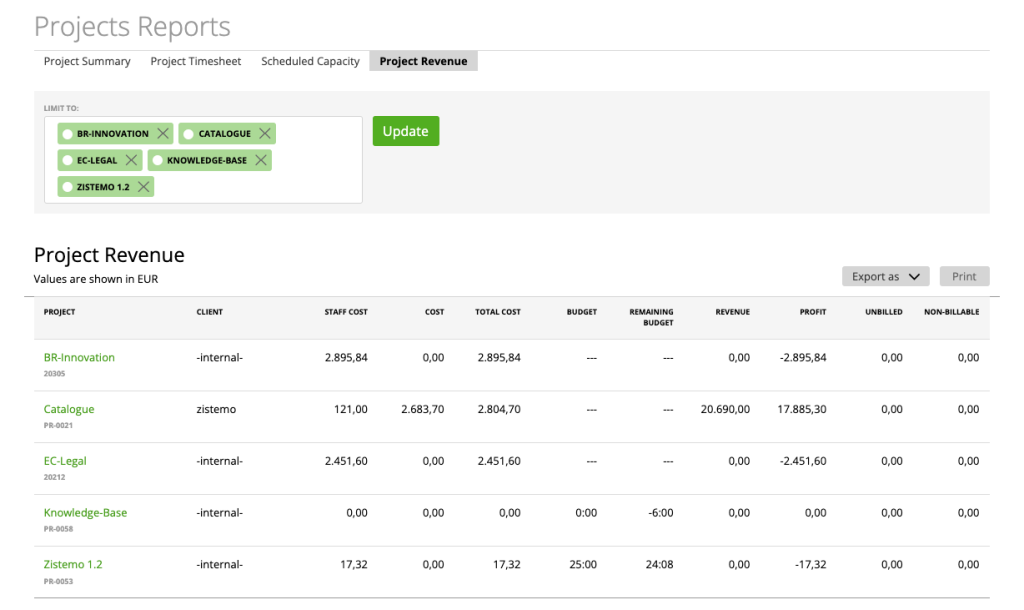The width and height of the screenshot is (1024, 610).
Task: Toggle the indicator on ZISTEMO 1.2 tag
Action: coord(65,186)
